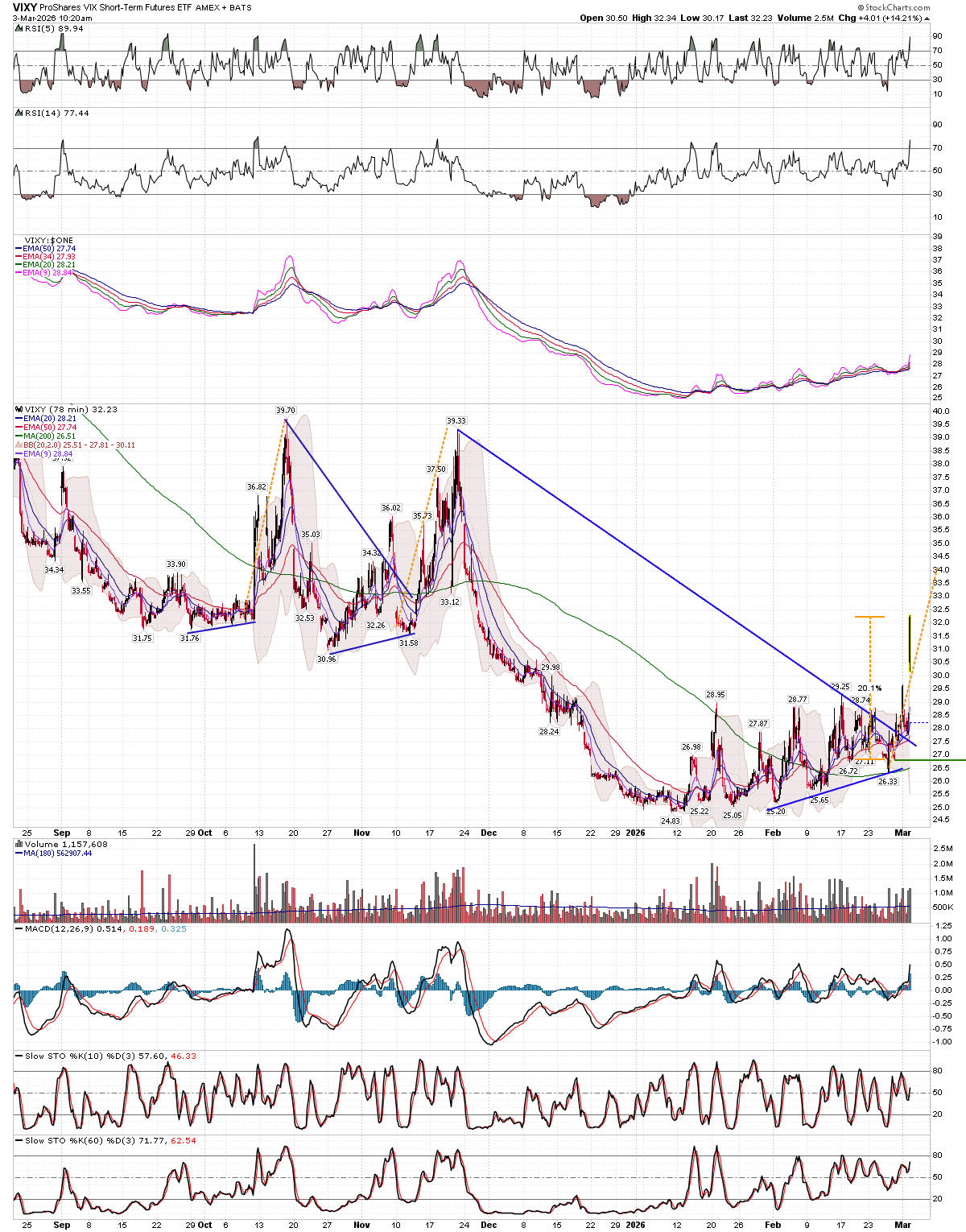The height and width of the screenshot is (1232, 966).
Task: Click the 39.33 high price label
Action: pos(456,421)
